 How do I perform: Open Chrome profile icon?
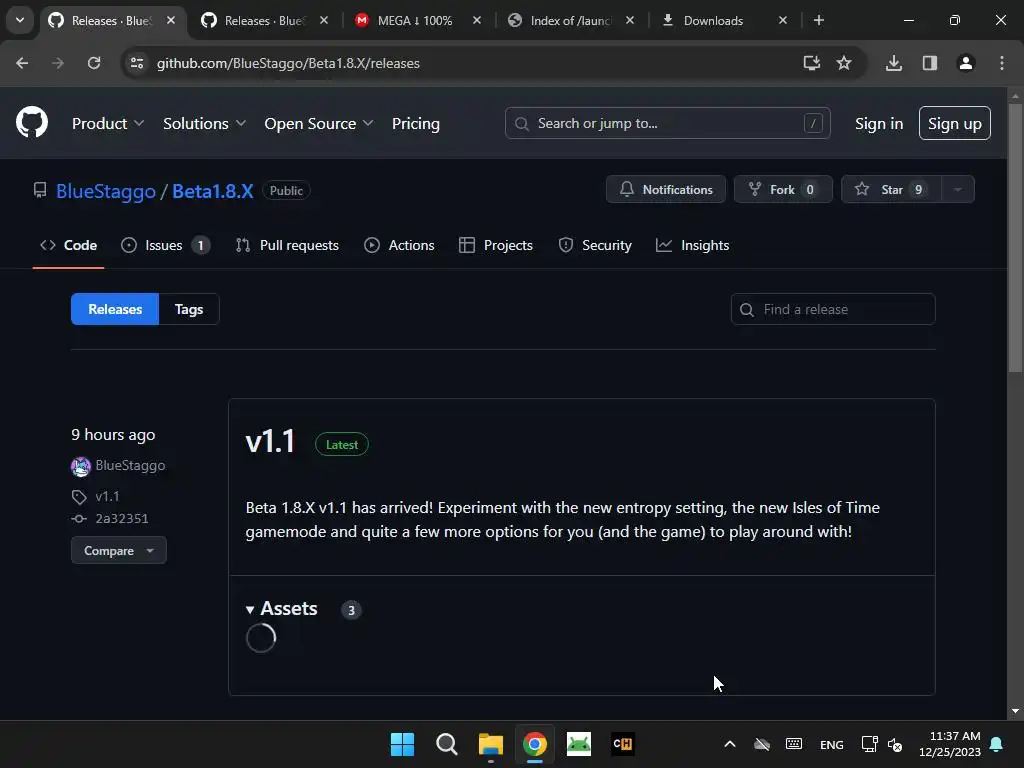pyautogui.click(x=966, y=63)
